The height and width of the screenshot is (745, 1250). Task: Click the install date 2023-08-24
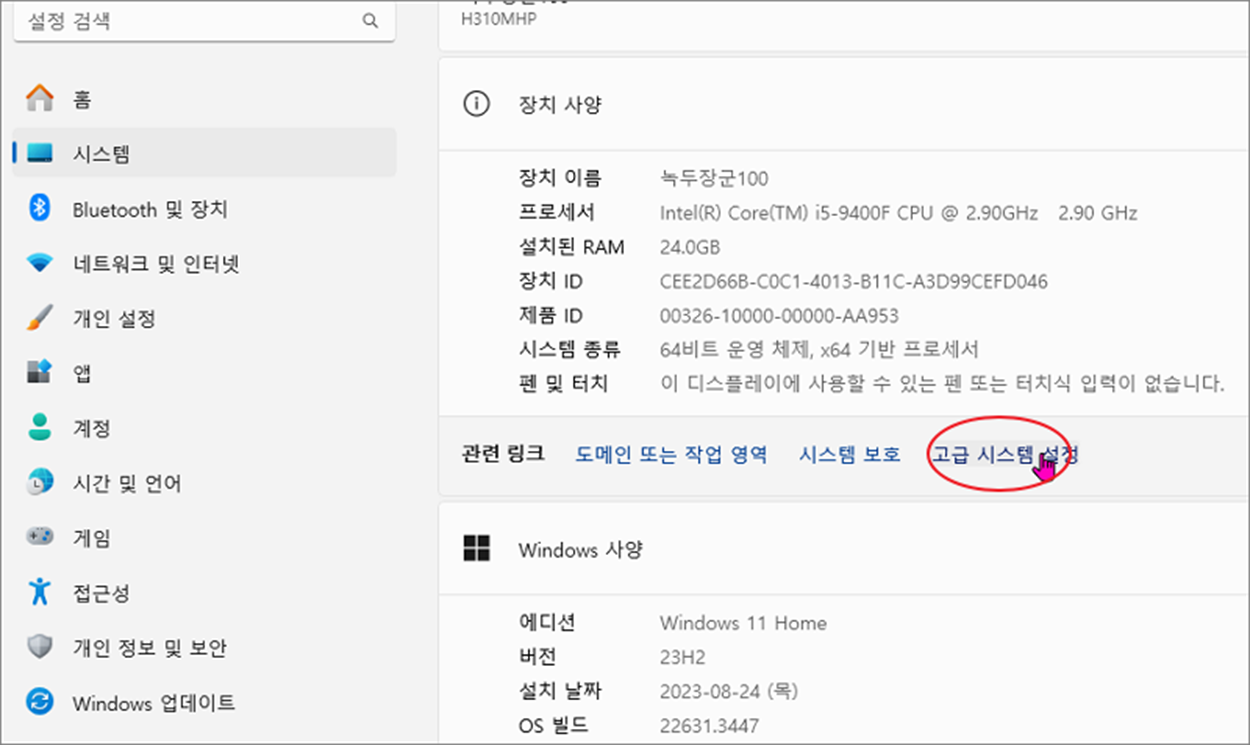coord(729,691)
